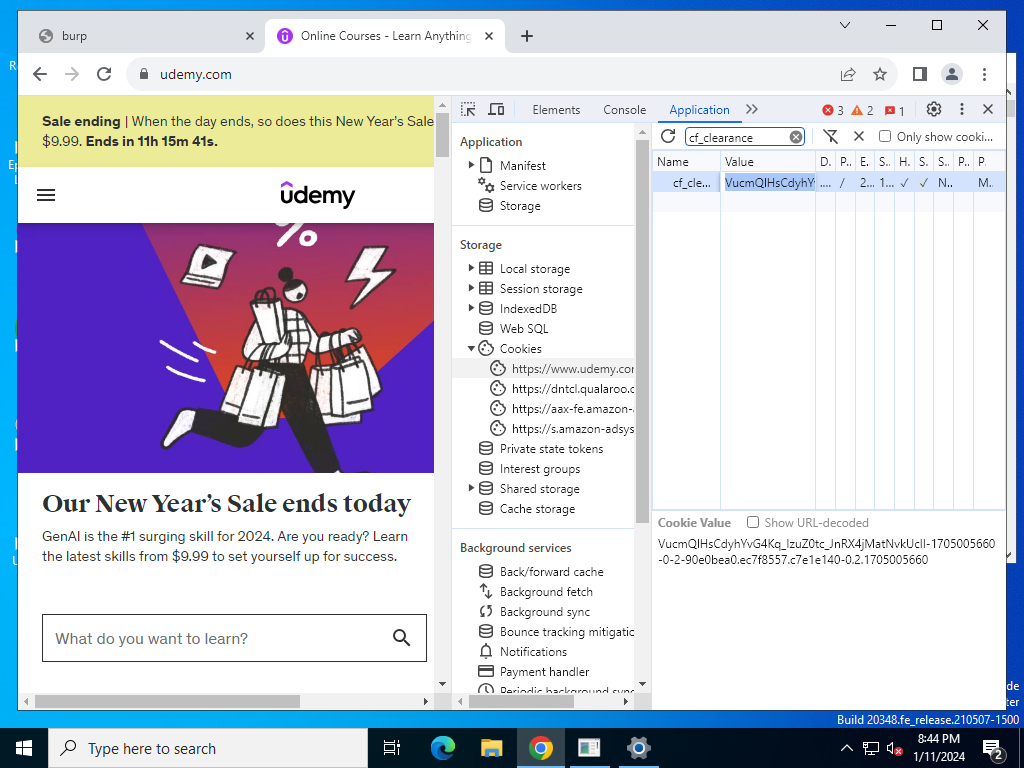Enable Only show cookies with an issue
The width and height of the screenshot is (1024, 768).
click(885, 136)
